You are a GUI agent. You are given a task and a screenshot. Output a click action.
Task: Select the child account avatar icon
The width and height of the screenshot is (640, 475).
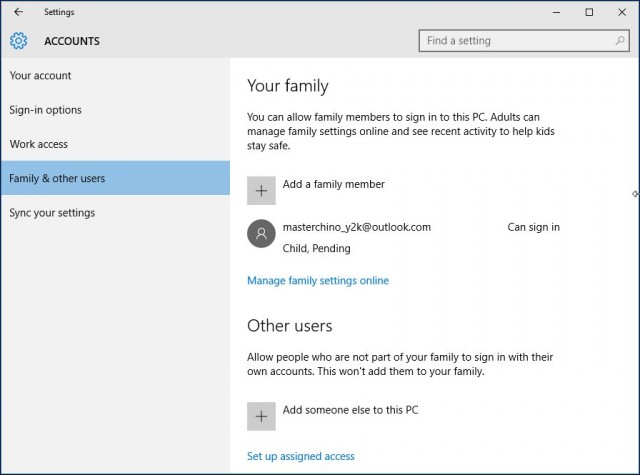click(x=261, y=233)
